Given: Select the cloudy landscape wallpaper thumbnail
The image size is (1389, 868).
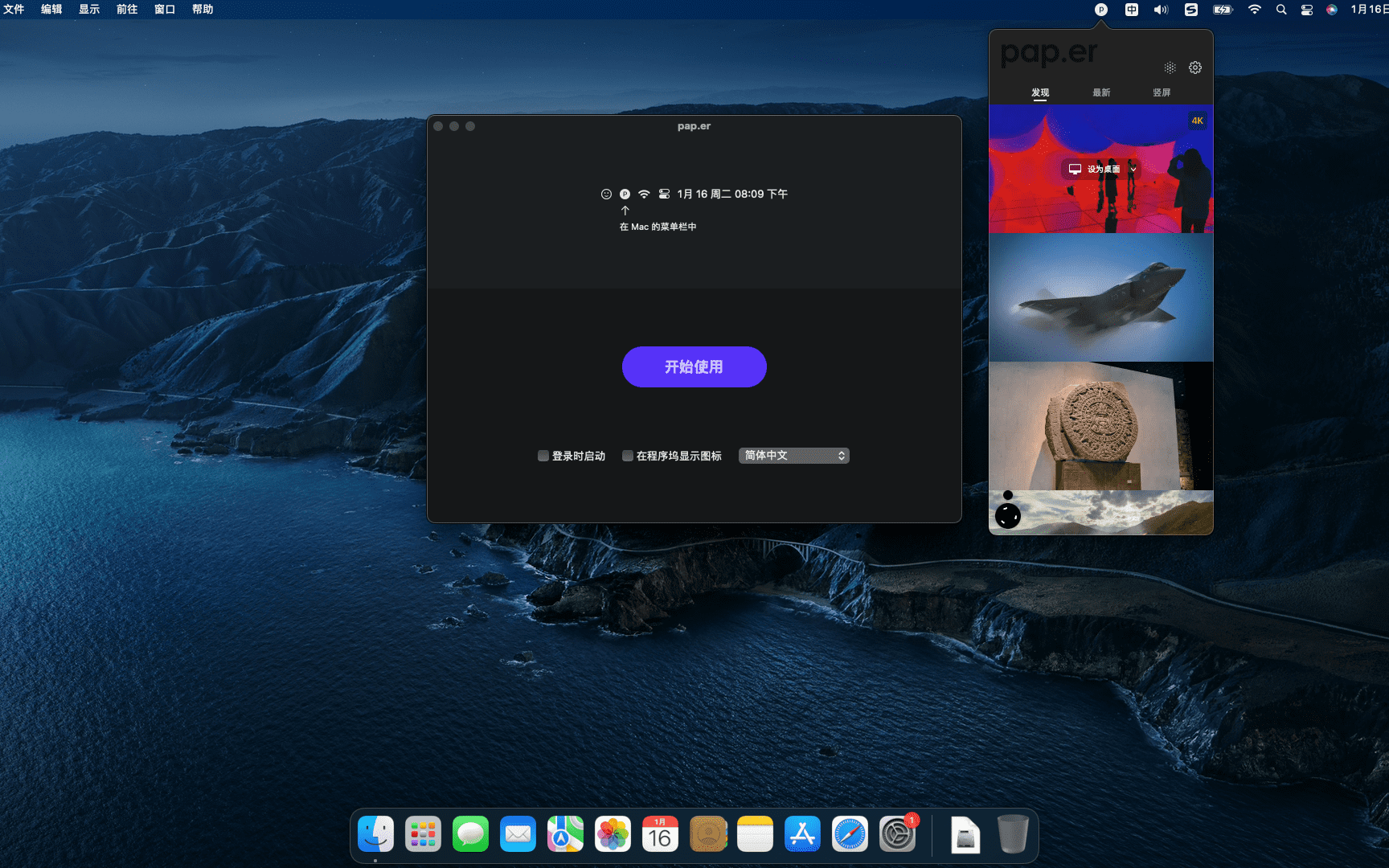Looking at the screenshot, I should click(1101, 513).
